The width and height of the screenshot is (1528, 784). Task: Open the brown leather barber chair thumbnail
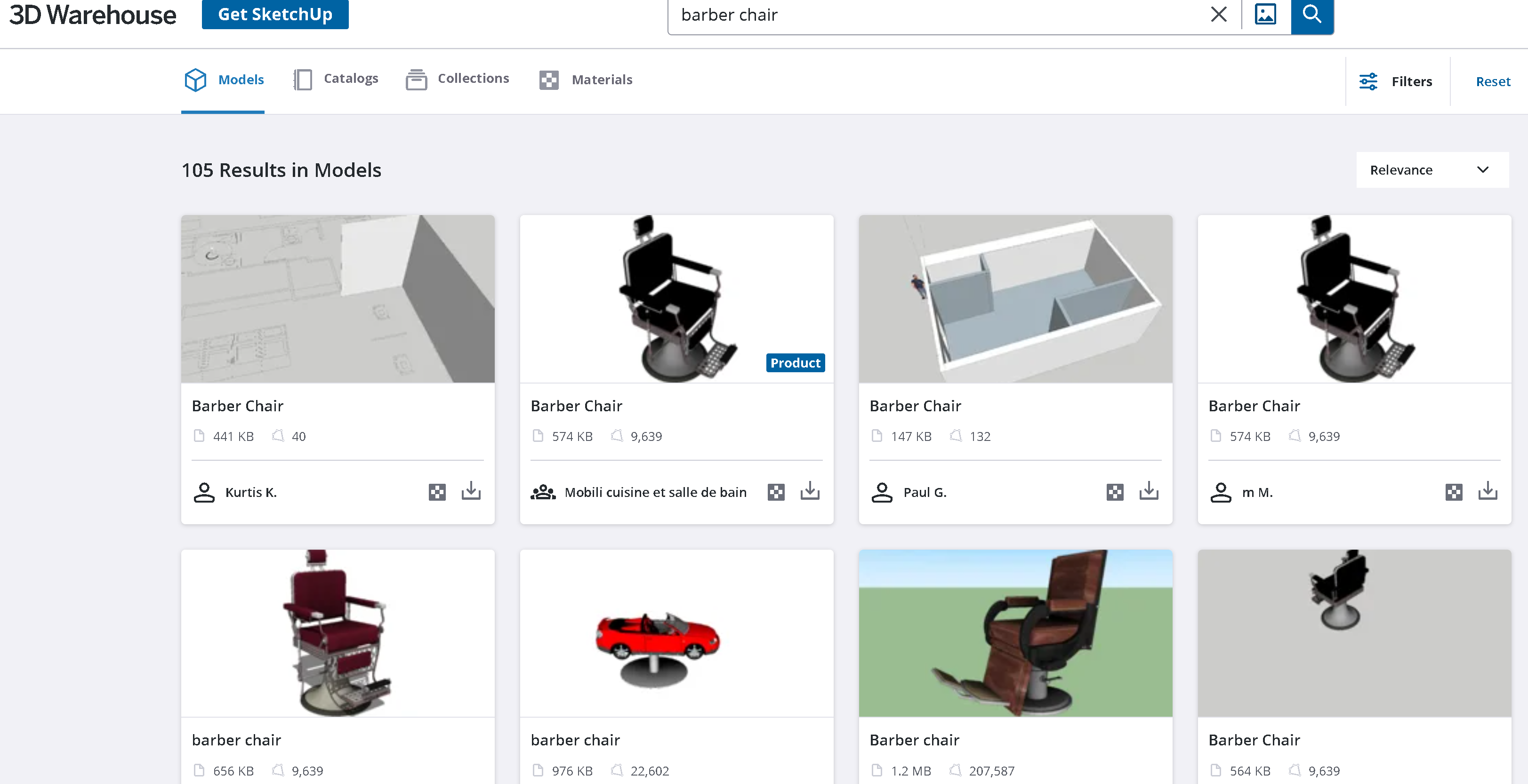[1015, 633]
